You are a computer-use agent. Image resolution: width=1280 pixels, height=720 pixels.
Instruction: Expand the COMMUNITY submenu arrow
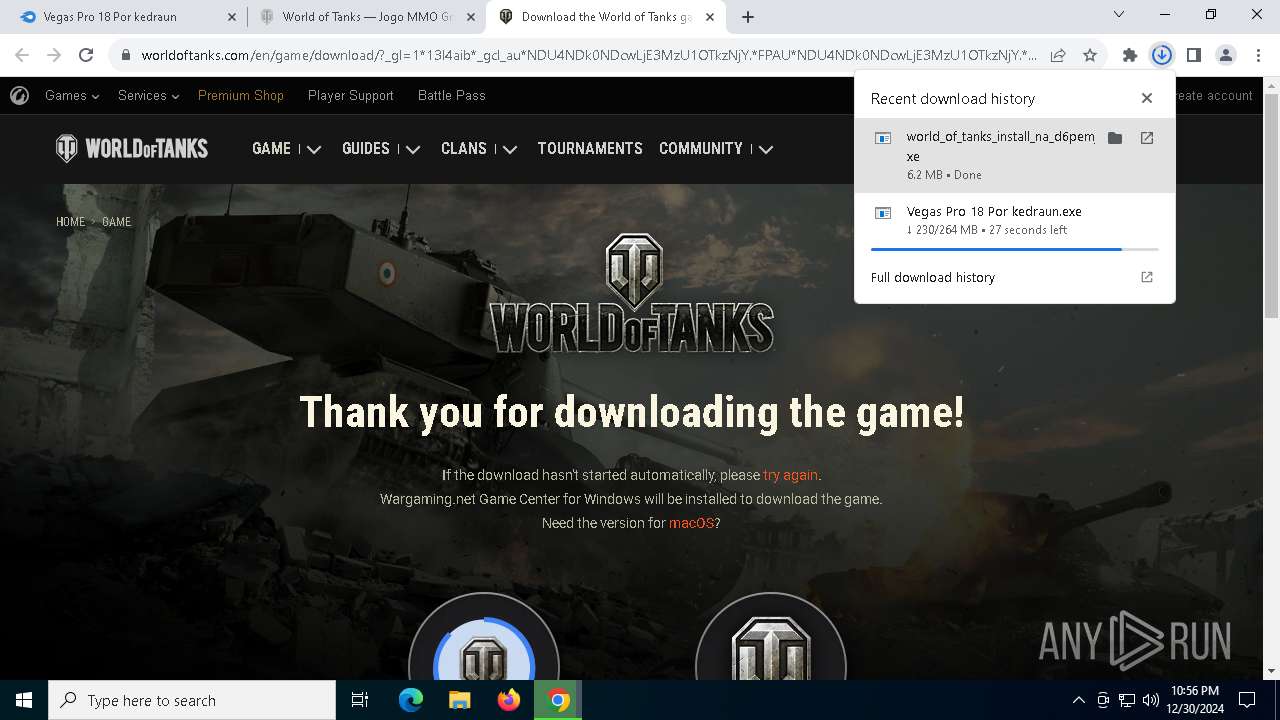click(766, 150)
